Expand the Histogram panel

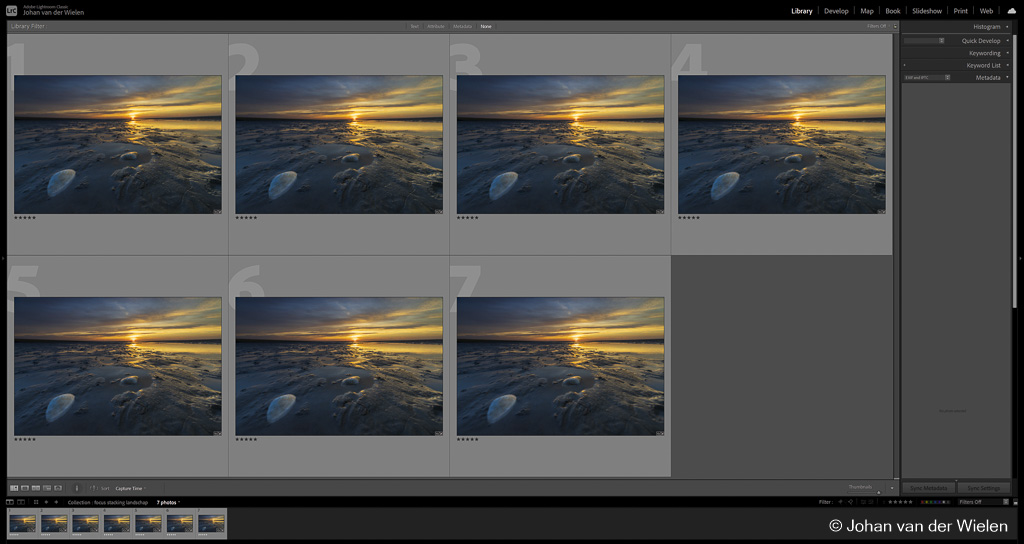[985, 27]
